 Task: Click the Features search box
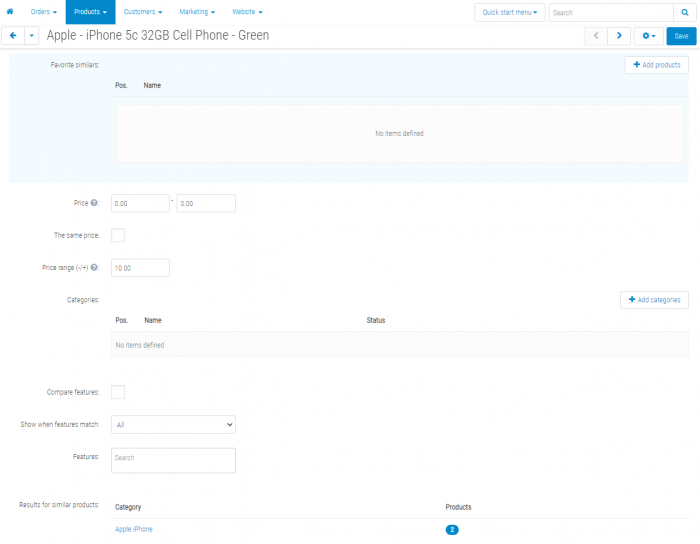click(173, 460)
